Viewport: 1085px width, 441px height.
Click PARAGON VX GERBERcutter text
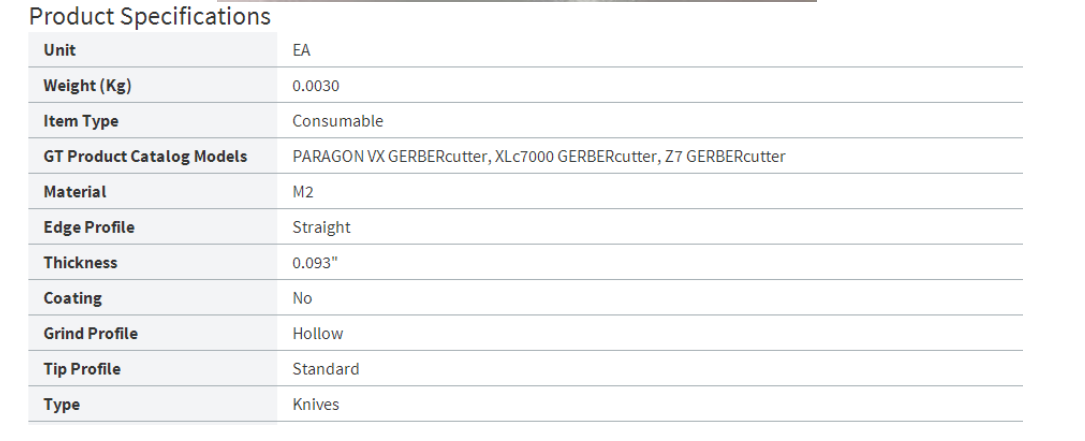390,156
